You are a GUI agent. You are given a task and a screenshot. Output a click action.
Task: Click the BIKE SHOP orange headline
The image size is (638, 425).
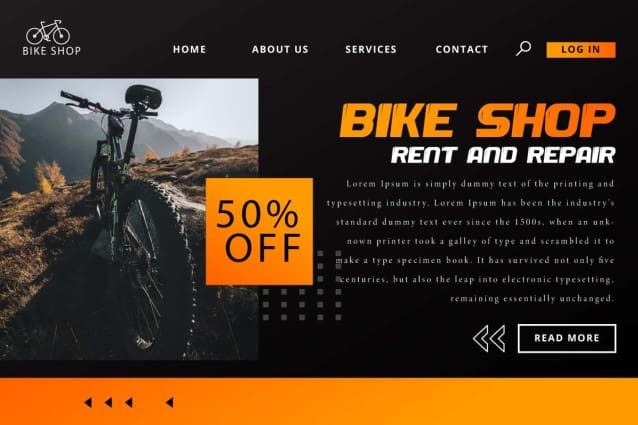tap(477, 120)
